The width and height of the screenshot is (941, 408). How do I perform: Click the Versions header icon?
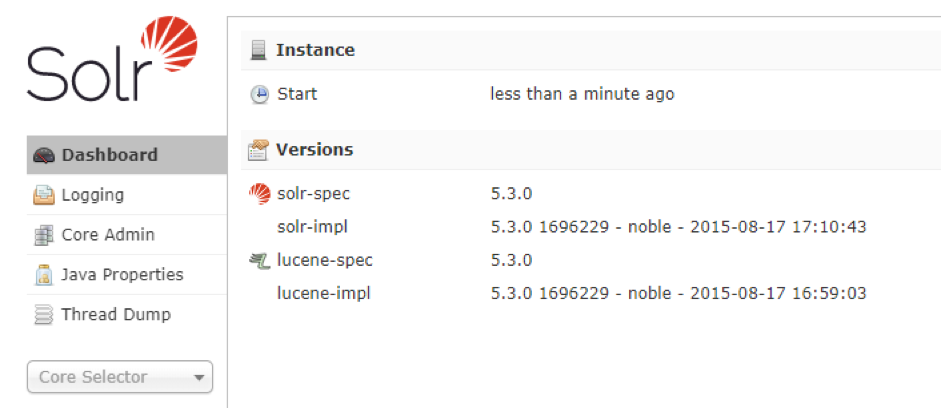[259, 150]
